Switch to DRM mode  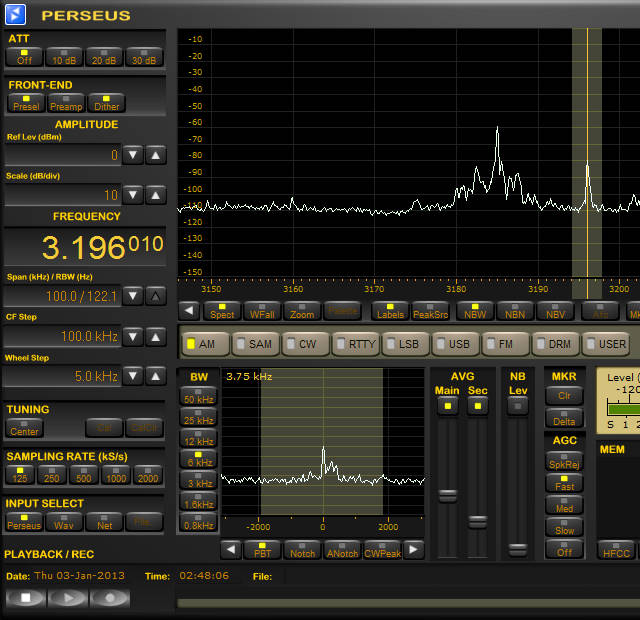point(556,344)
